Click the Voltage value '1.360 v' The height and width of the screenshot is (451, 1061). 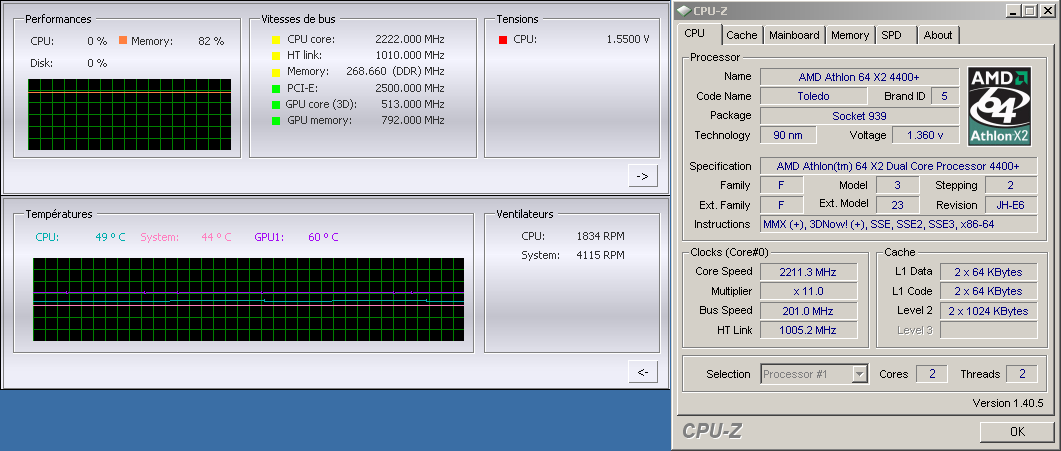click(926, 135)
